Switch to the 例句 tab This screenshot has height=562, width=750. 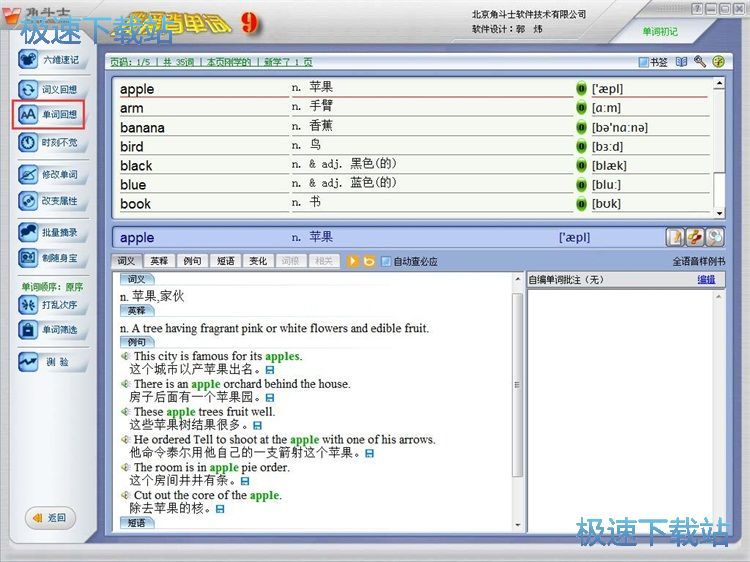[x=192, y=261]
